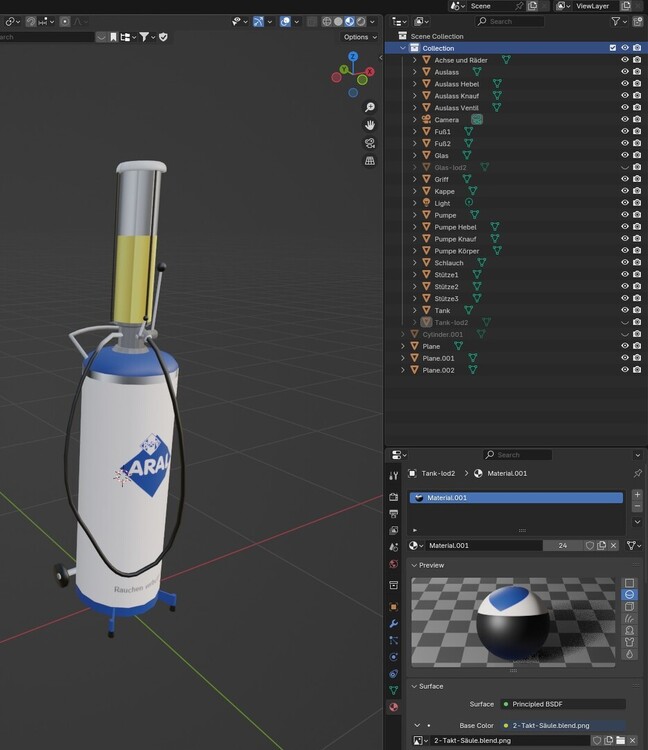Image resolution: width=648 pixels, height=750 pixels.
Task: Open the View Layer properties tab
Action: click(394, 530)
